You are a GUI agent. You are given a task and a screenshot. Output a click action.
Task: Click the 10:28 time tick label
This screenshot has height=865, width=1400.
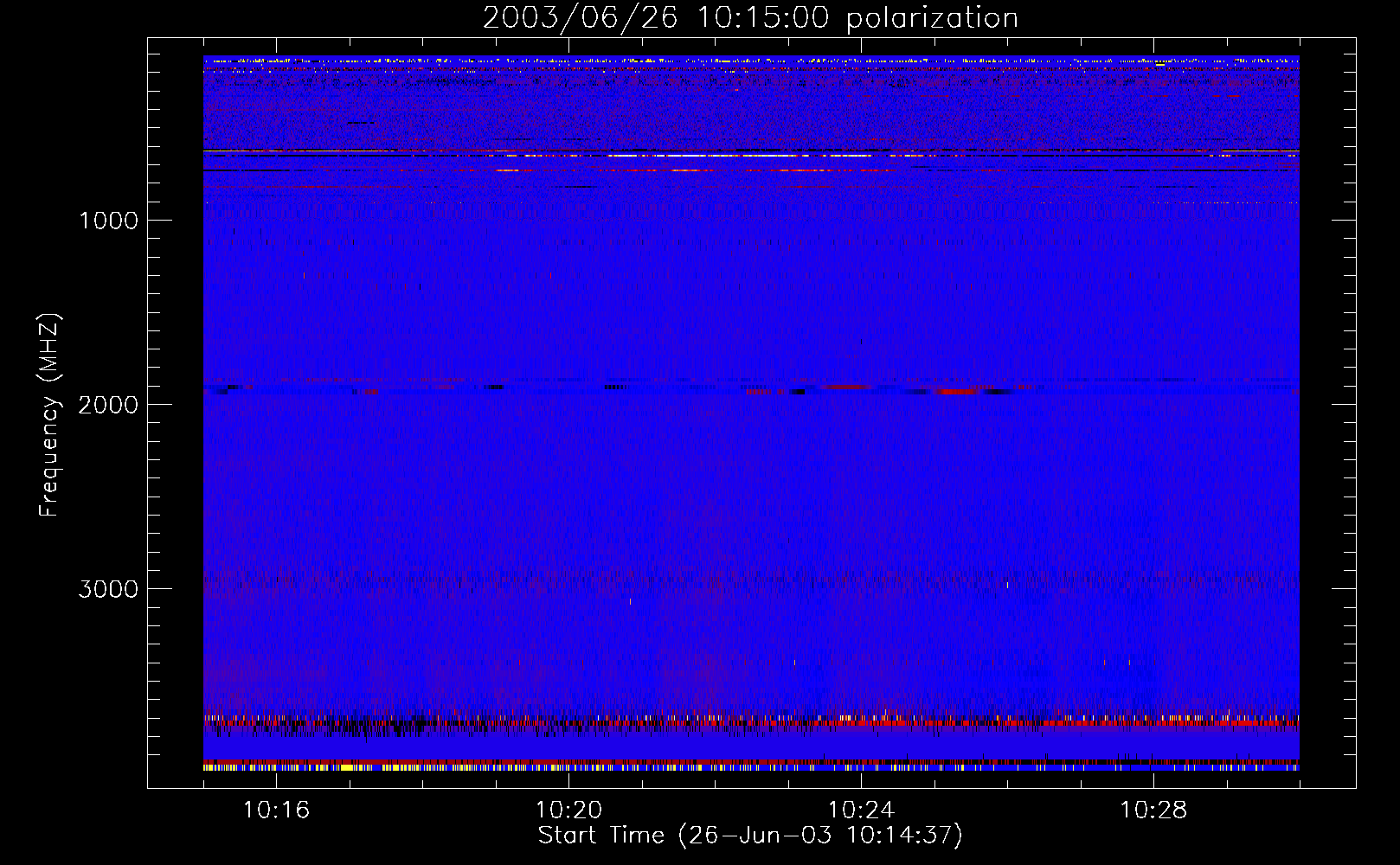point(1153,811)
